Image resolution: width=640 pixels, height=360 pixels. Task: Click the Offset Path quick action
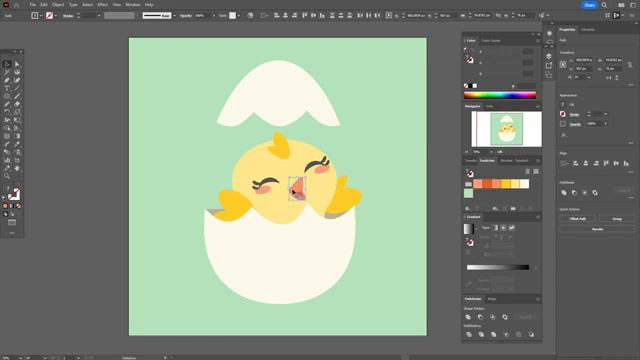(578, 219)
